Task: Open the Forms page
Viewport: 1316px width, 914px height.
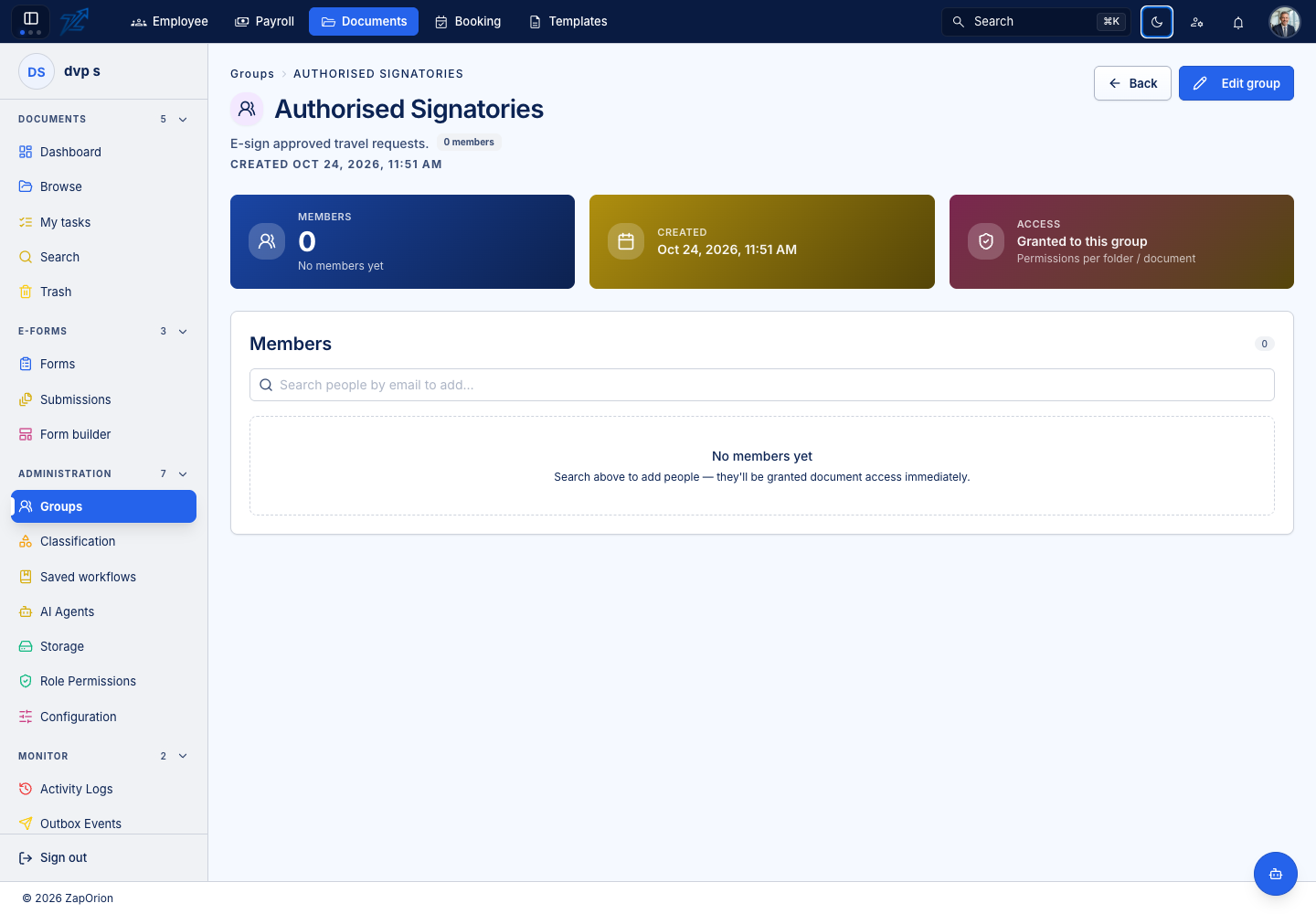Action: tap(104, 365)
